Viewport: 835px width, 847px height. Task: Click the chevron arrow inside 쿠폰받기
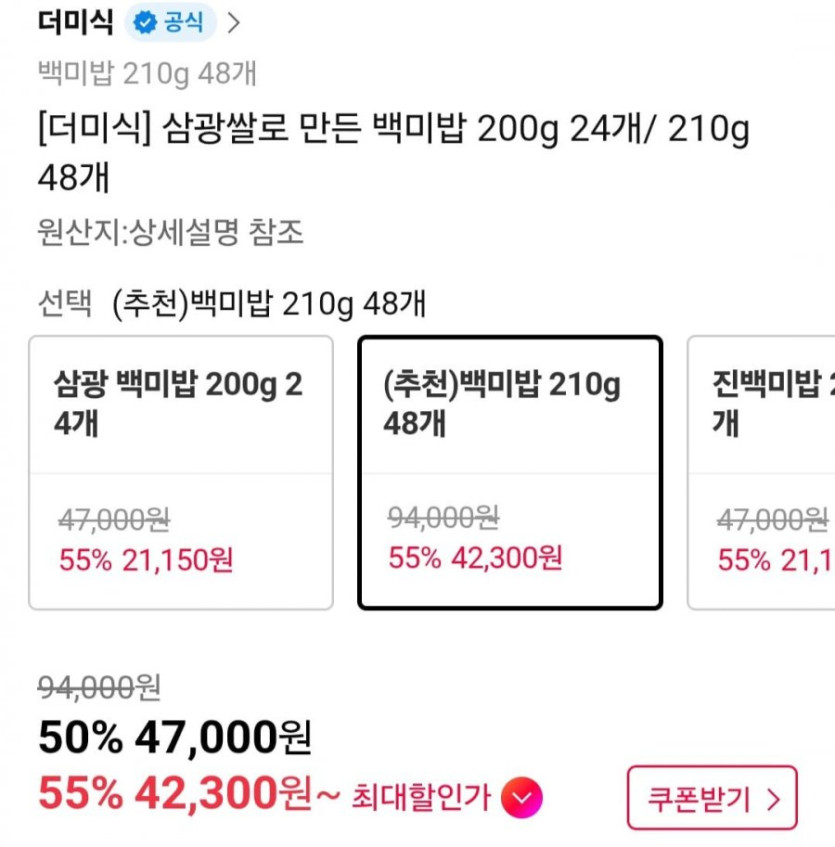point(772,798)
